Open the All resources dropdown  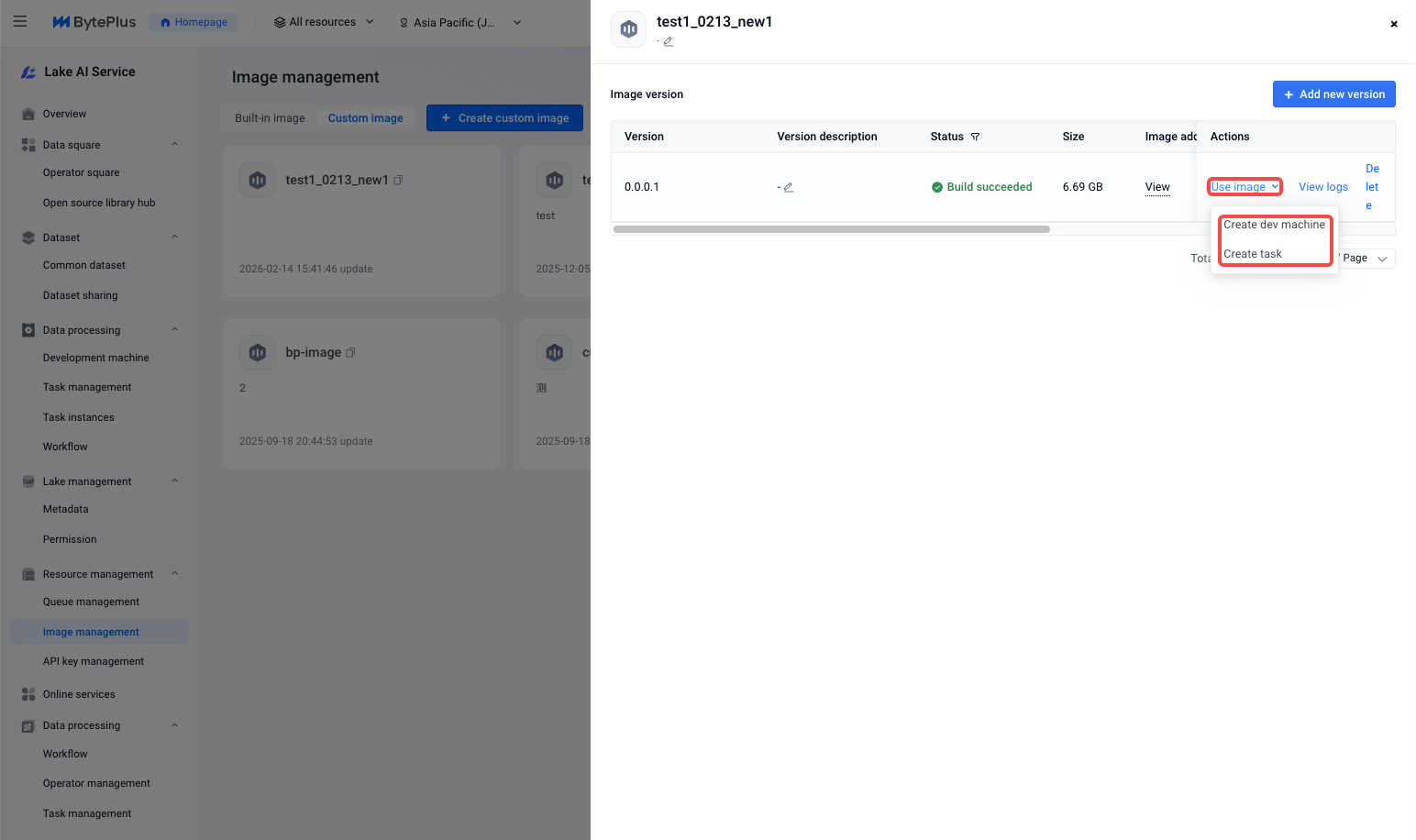[x=324, y=22]
